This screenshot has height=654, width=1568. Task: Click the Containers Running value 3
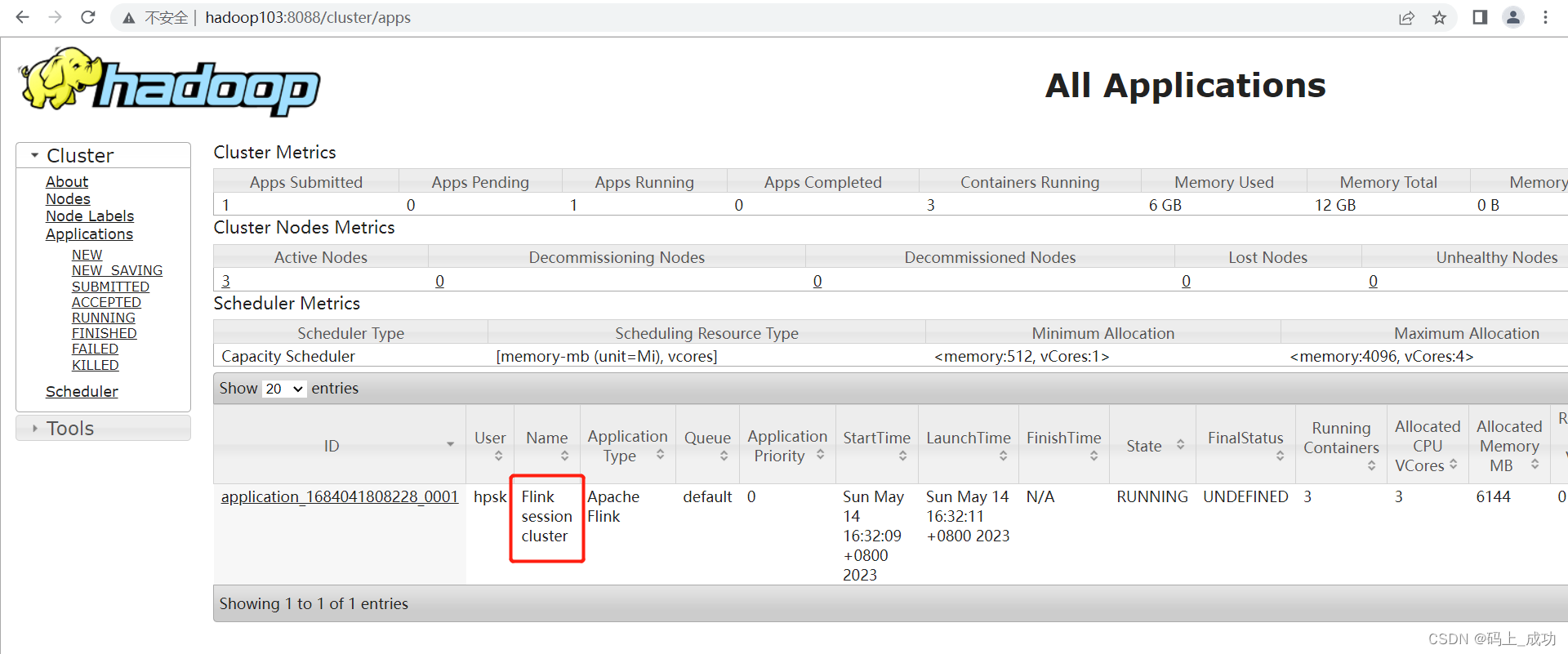(x=930, y=205)
